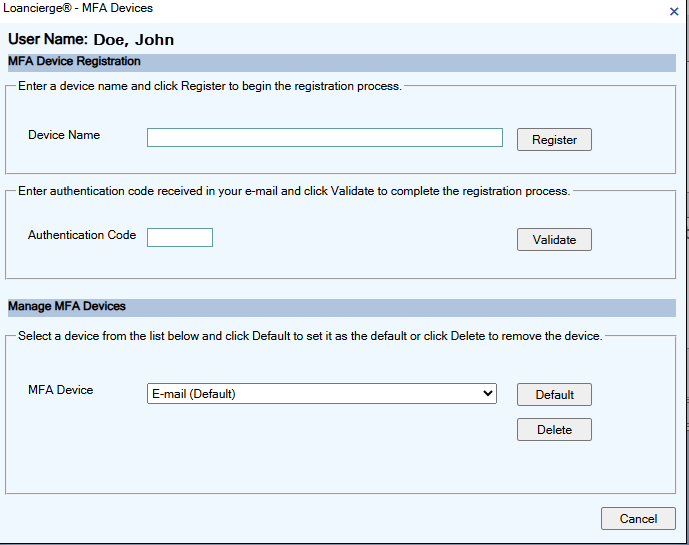The height and width of the screenshot is (545, 689).
Task: Focus the Authentication Code input box
Action: (180, 237)
